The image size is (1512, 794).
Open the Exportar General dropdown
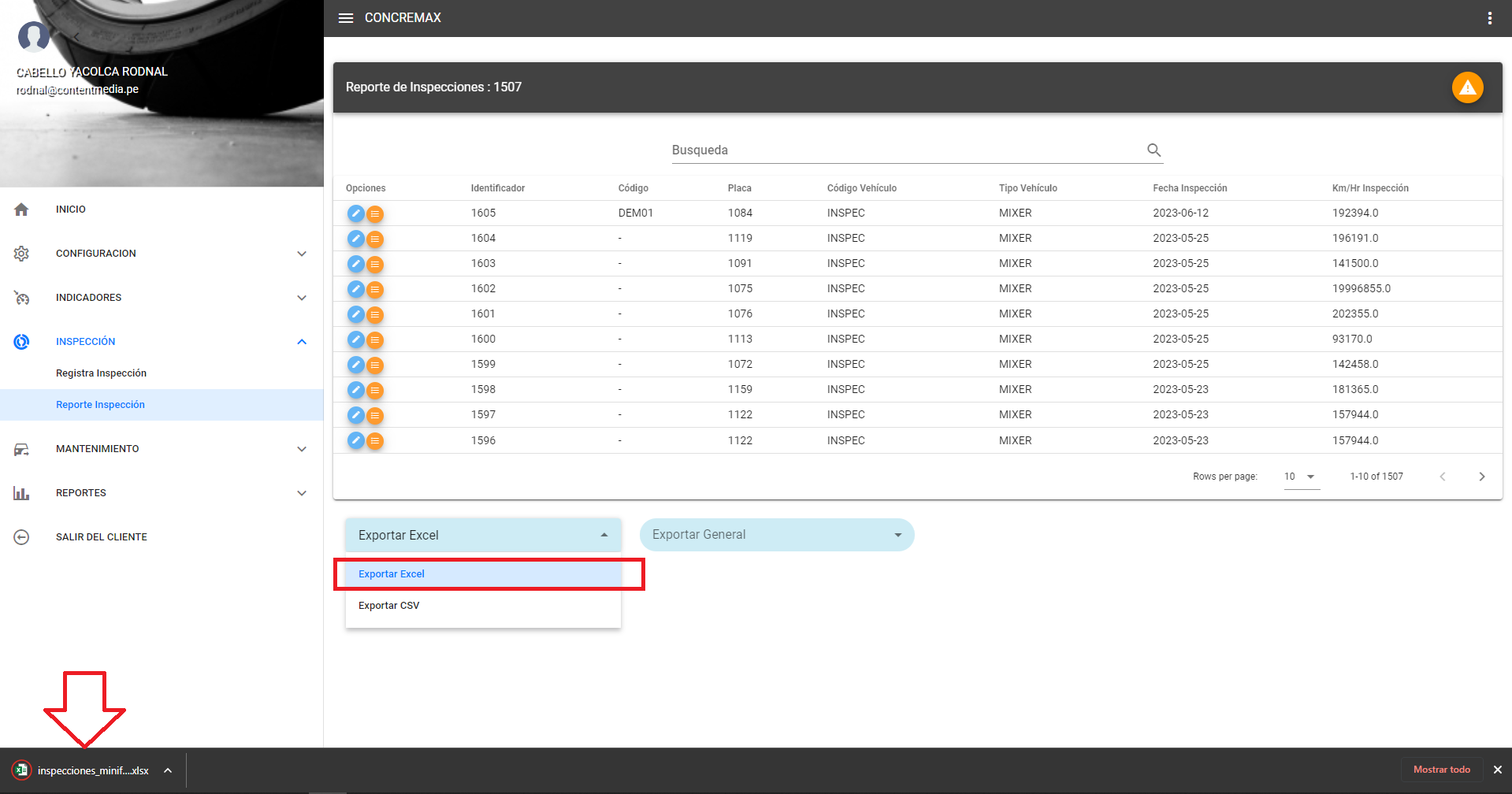coord(776,535)
